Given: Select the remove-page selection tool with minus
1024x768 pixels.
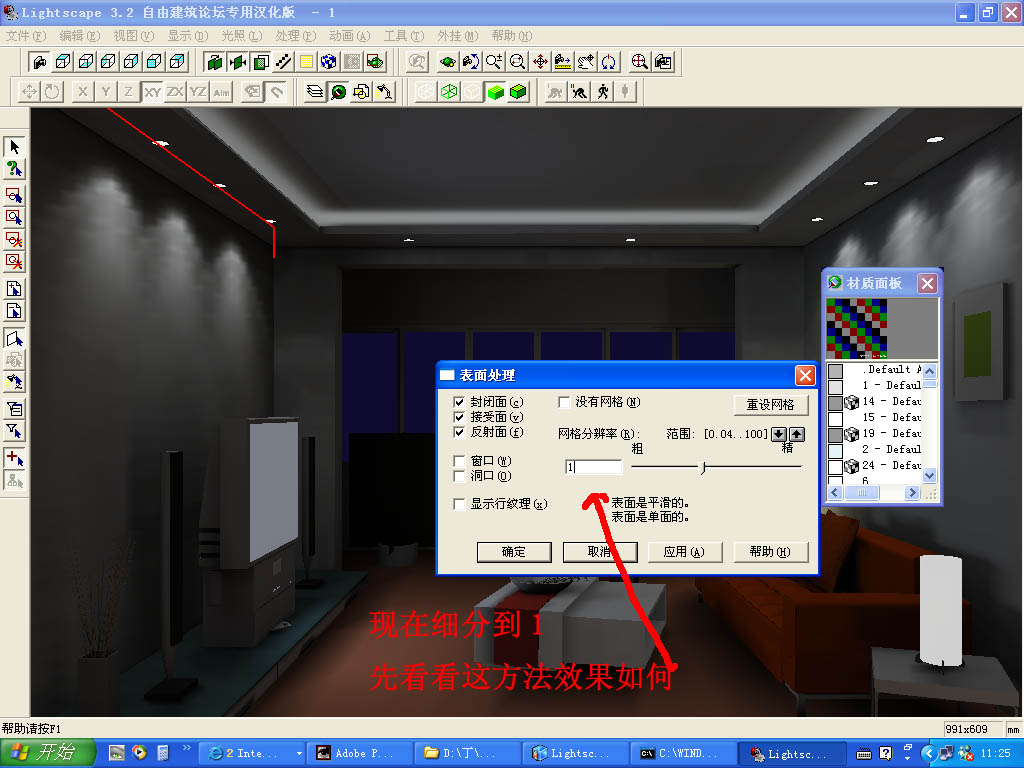Looking at the screenshot, I should point(14,311).
